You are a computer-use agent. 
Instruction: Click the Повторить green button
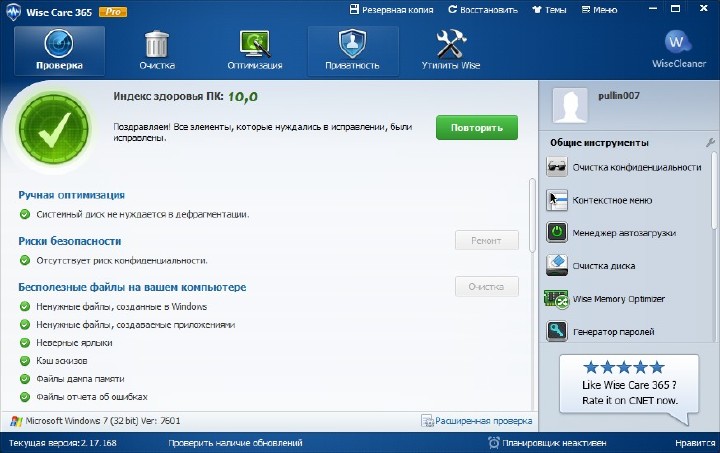[476, 128]
